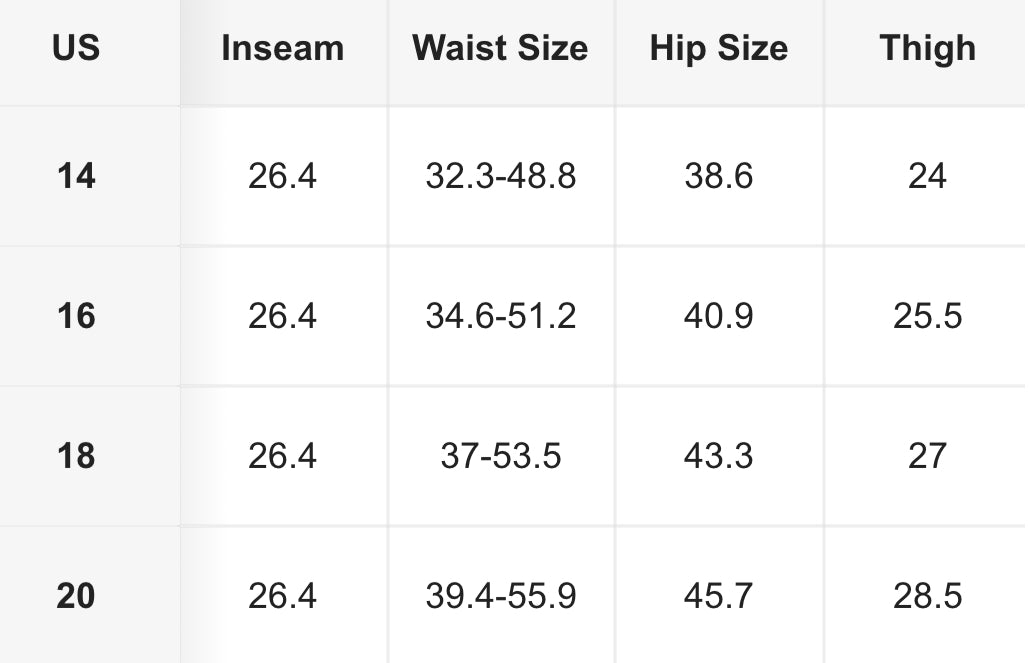Click US size 20 row label

[x=76, y=596]
